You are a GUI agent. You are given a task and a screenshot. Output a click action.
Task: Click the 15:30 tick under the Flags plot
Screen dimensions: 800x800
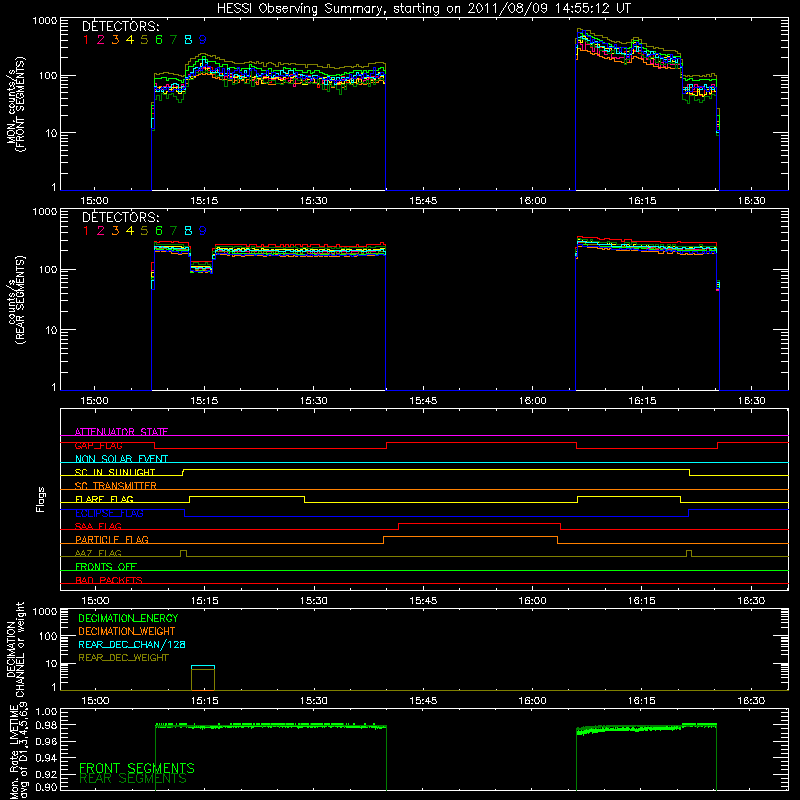313,601
